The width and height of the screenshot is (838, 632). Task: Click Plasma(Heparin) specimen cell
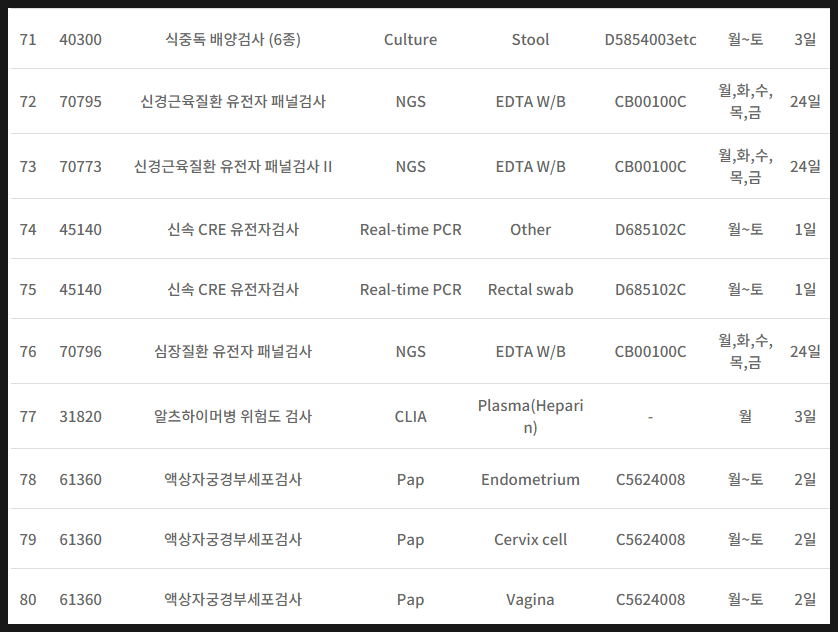coord(530,416)
